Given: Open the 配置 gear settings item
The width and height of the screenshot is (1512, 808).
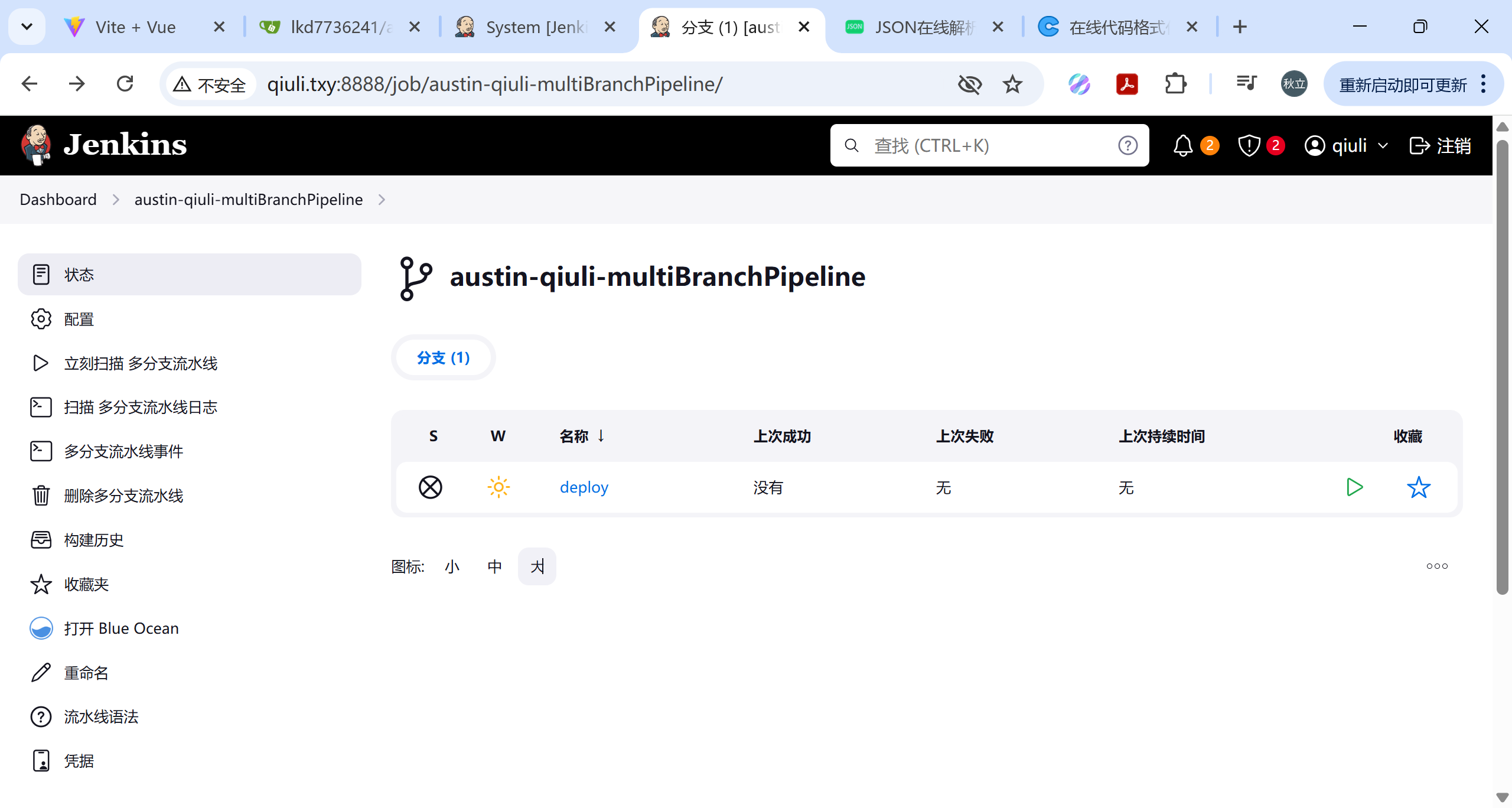Looking at the screenshot, I should (x=79, y=320).
